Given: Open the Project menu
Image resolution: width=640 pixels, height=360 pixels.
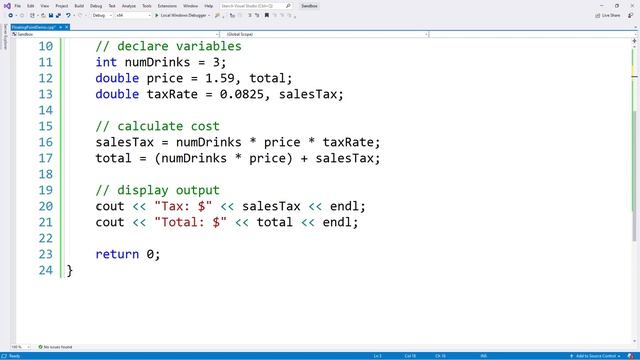Looking at the screenshot, I should (62, 6).
